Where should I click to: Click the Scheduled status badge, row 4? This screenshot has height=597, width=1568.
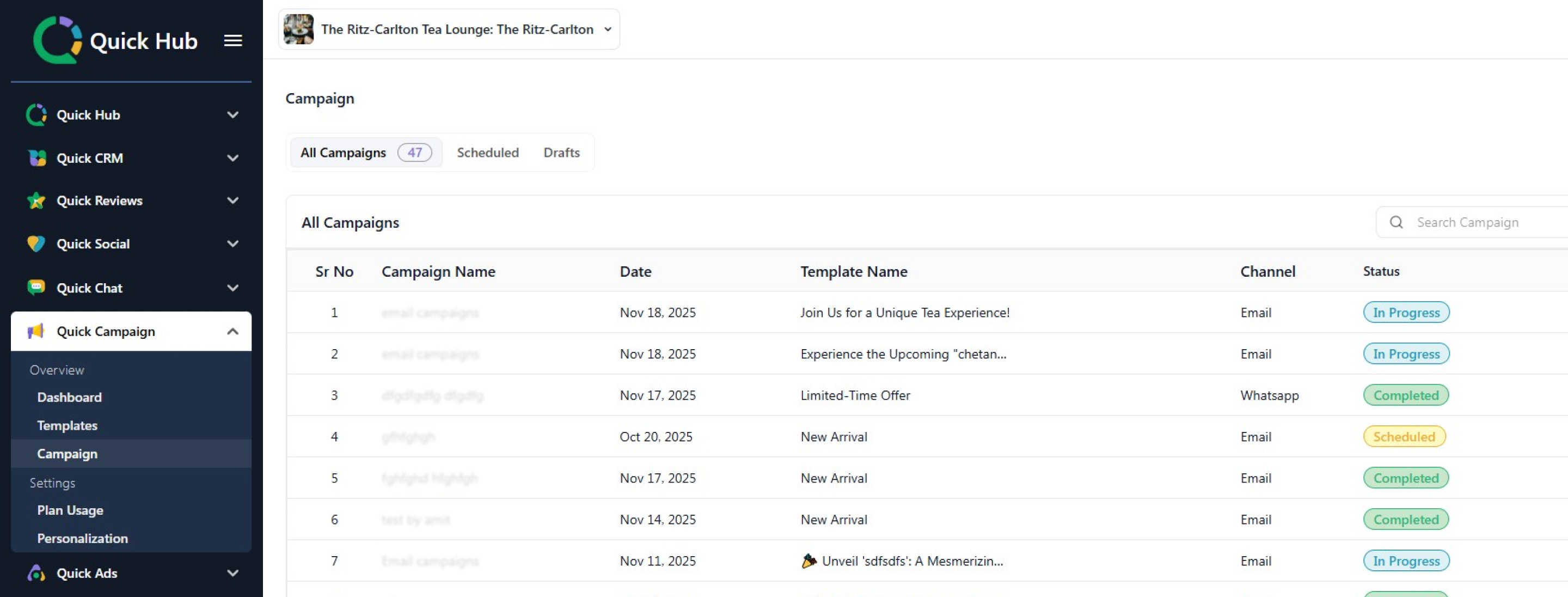[1404, 436]
